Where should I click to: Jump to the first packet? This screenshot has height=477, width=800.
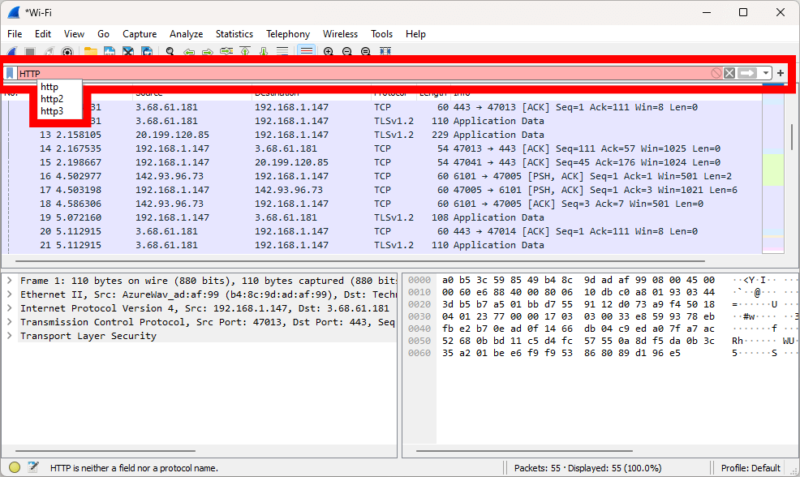point(245,52)
